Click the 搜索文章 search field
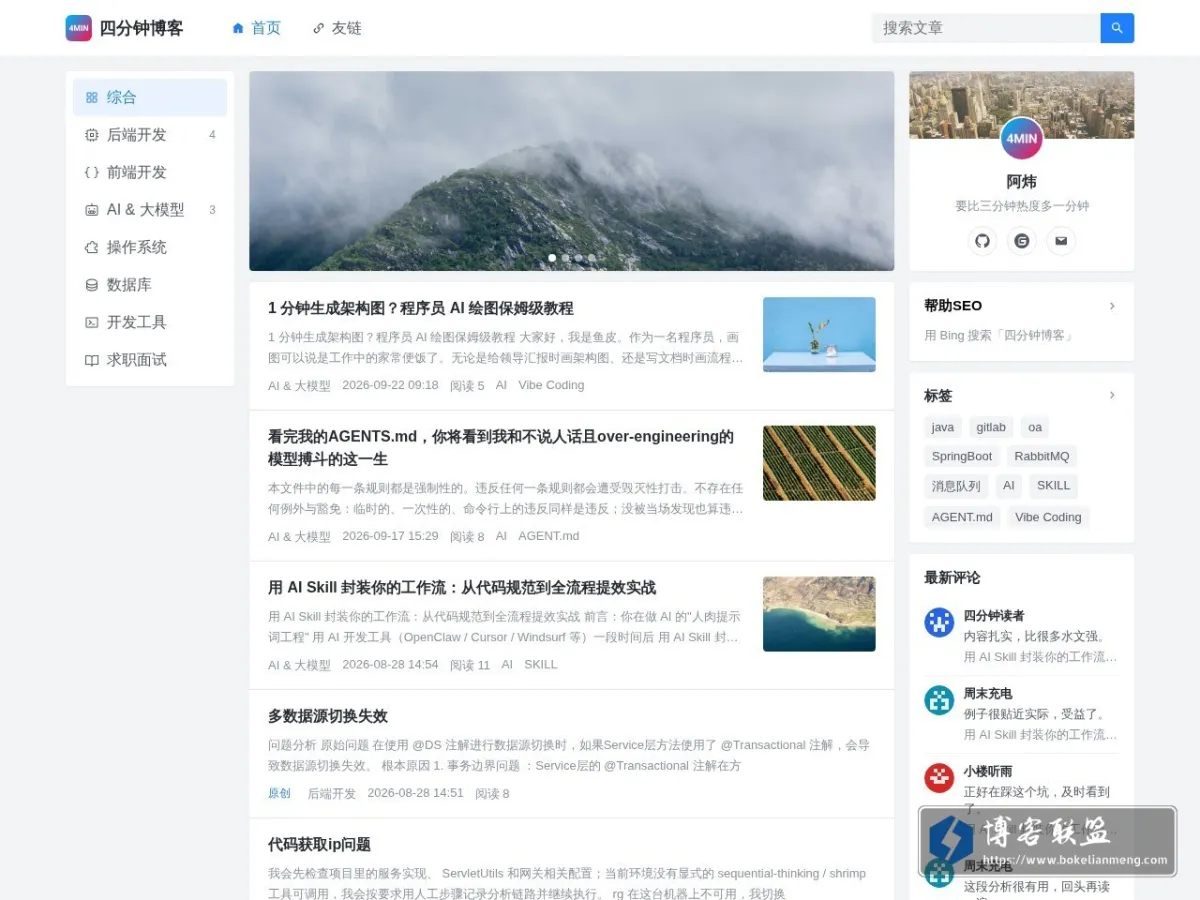 click(986, 28)
